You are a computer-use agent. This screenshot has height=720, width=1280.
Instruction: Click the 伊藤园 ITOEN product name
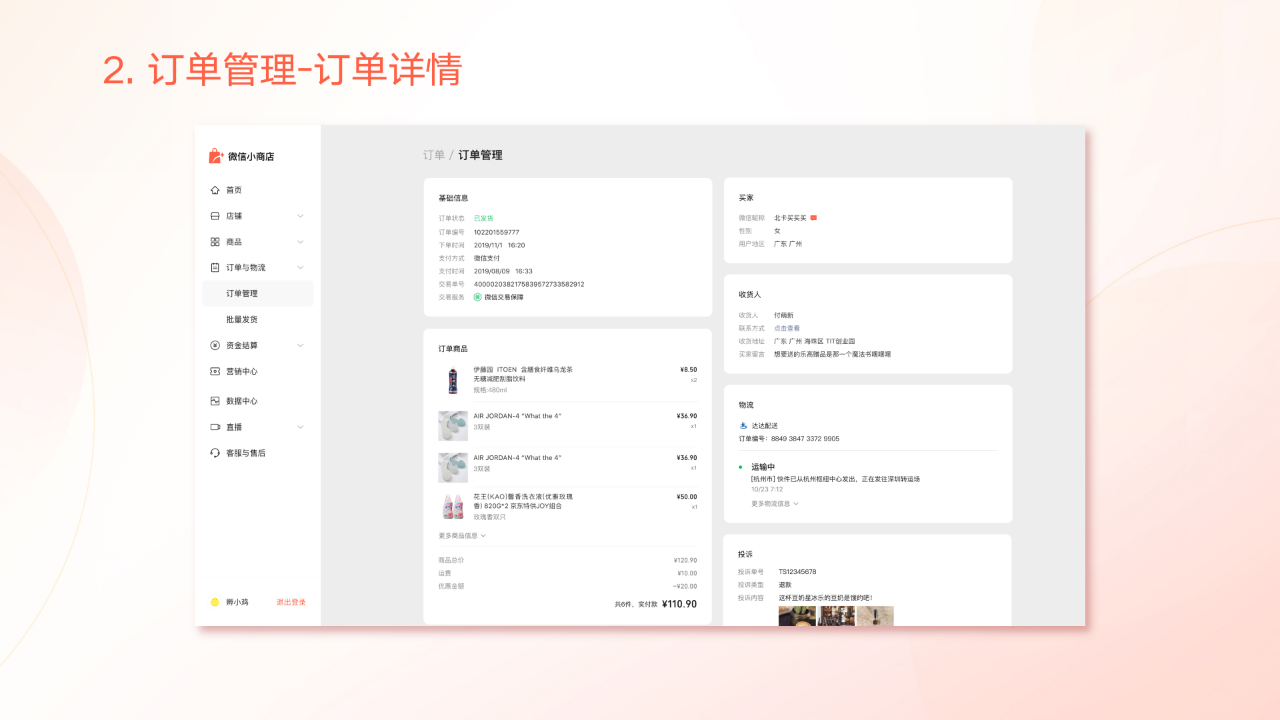tap(523, 374)
